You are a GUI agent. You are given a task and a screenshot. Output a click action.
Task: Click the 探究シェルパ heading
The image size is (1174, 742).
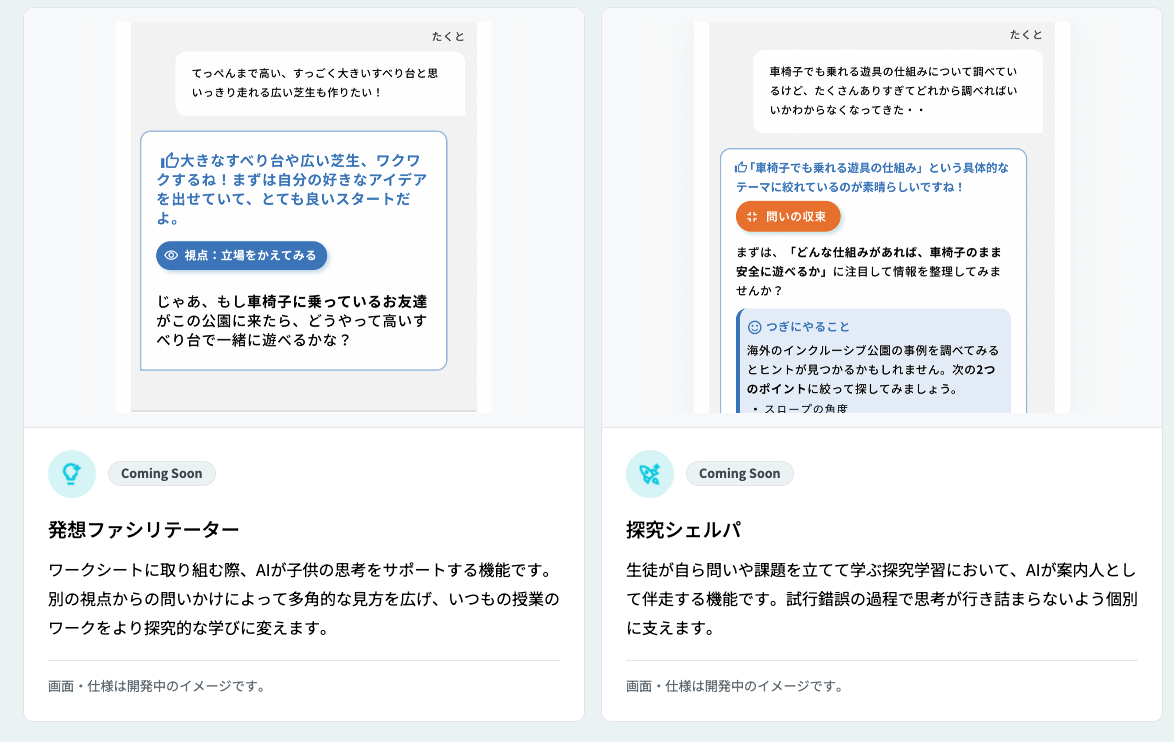[684, 529]
